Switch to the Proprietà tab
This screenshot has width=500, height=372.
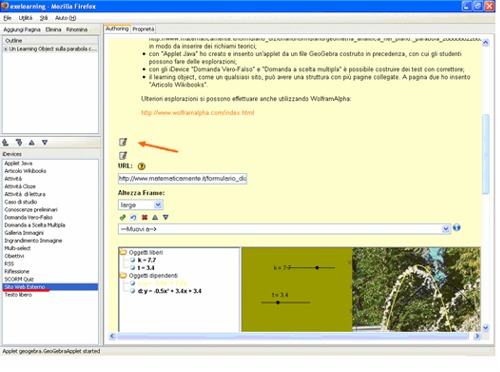click(x=143, y=29)
